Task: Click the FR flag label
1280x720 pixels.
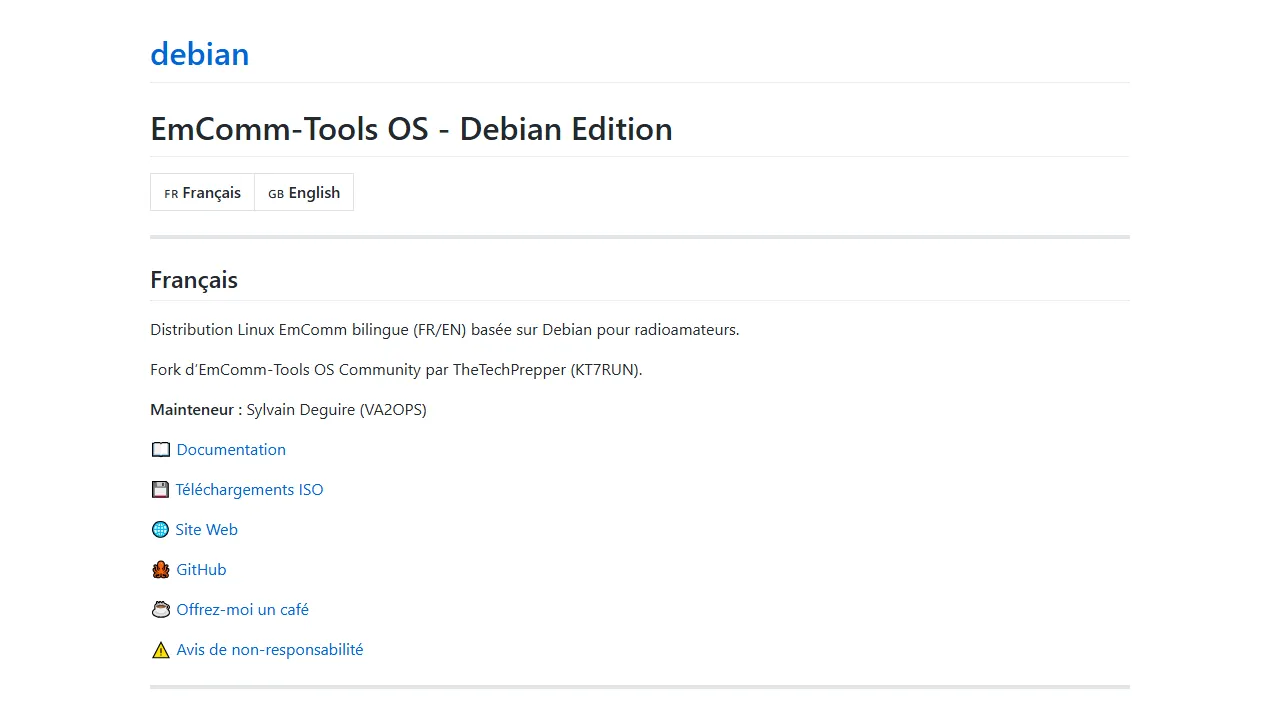Action: 171,194
